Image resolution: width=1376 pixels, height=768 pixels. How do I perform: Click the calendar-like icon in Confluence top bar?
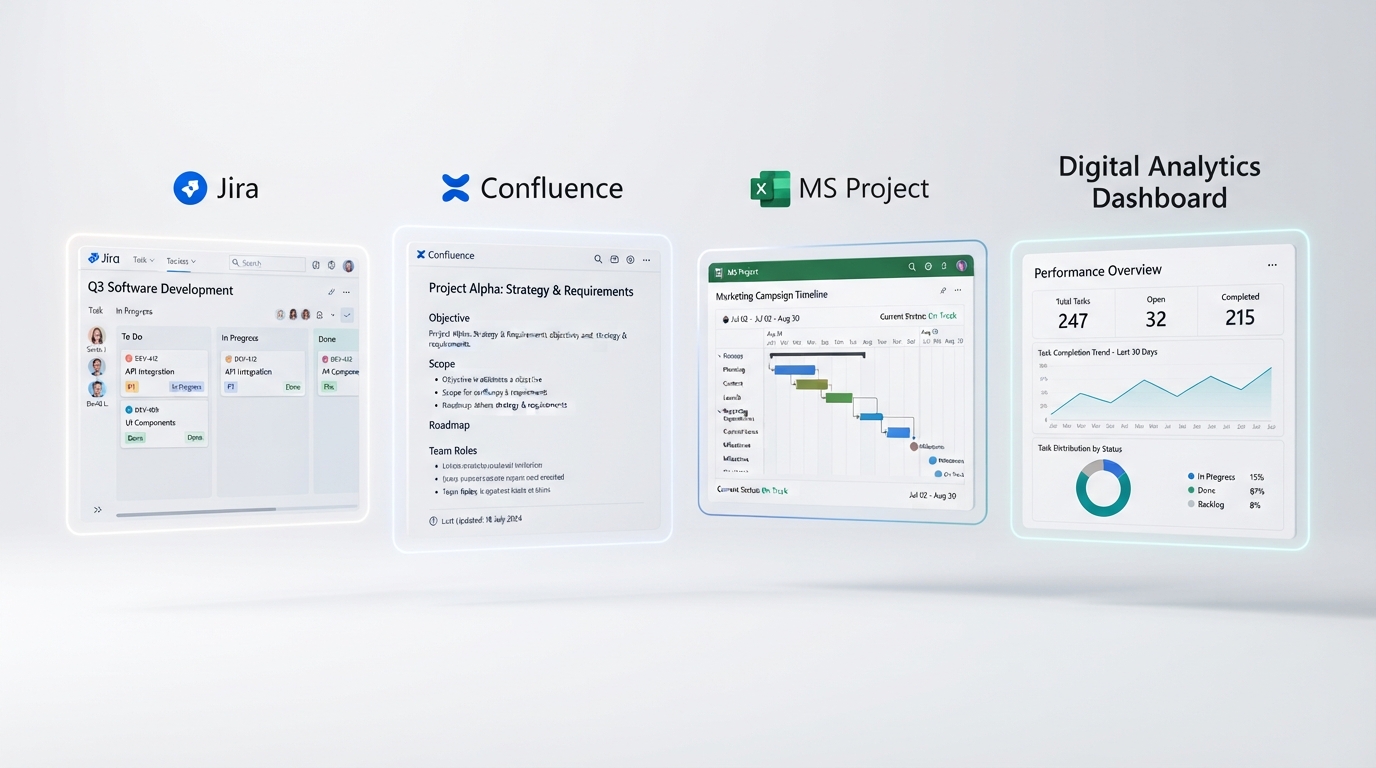click(614, 259)
